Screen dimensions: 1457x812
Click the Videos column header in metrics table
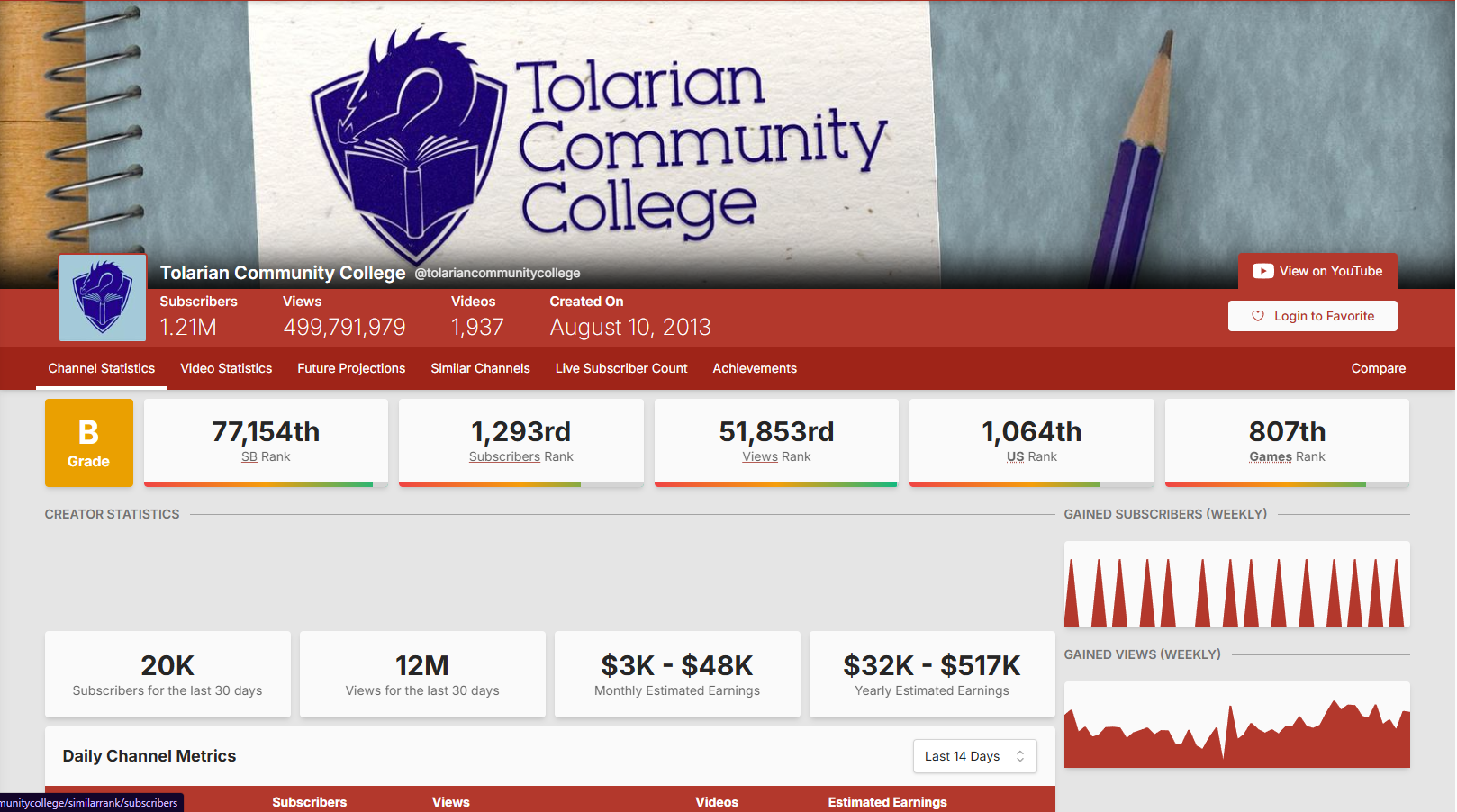point(717,802)
